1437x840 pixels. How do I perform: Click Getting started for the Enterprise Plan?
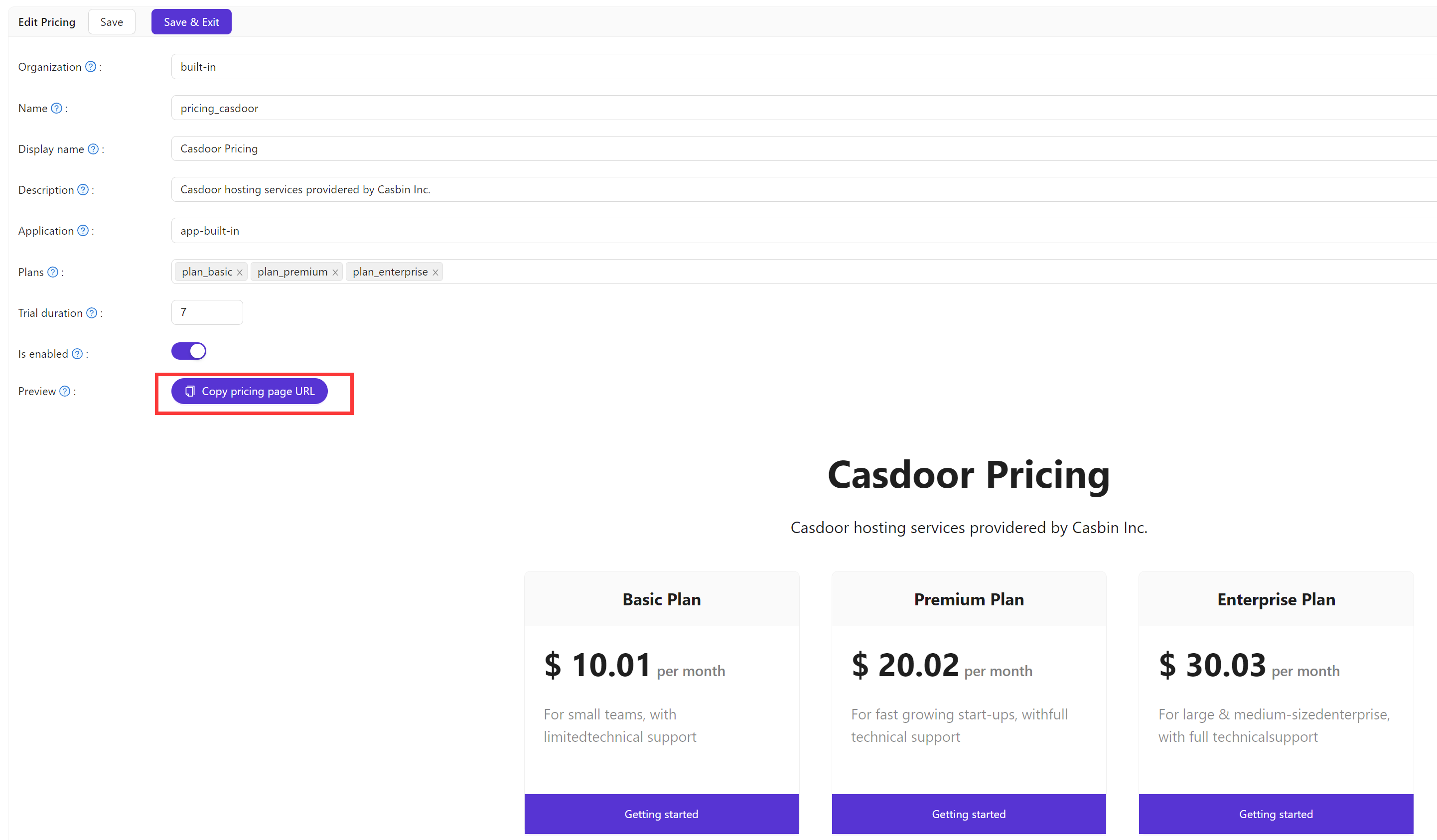(1276, 814)
